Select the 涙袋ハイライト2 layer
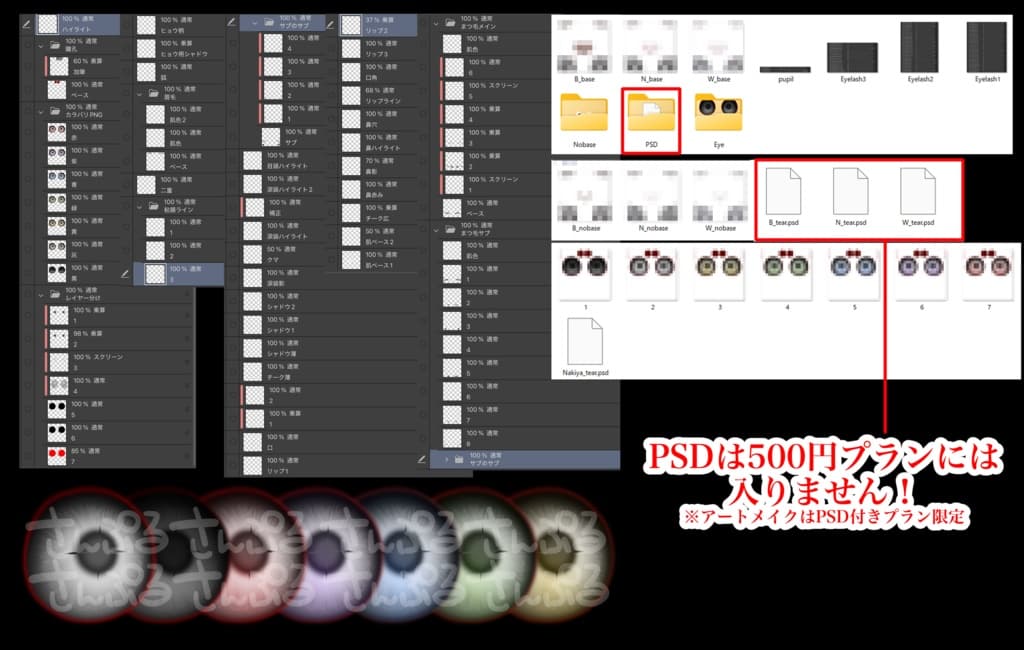 [284, 184]
